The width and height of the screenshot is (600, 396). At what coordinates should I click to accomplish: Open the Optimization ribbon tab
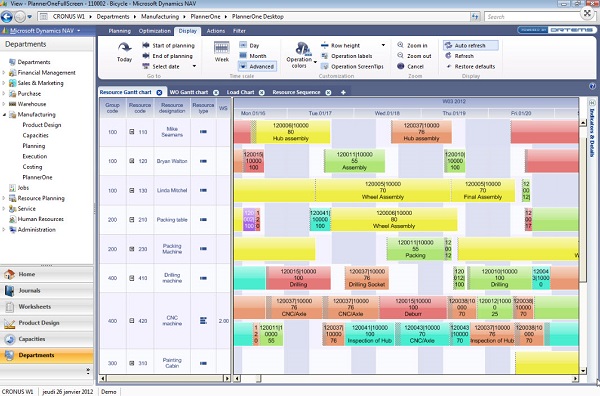[155, 31]
